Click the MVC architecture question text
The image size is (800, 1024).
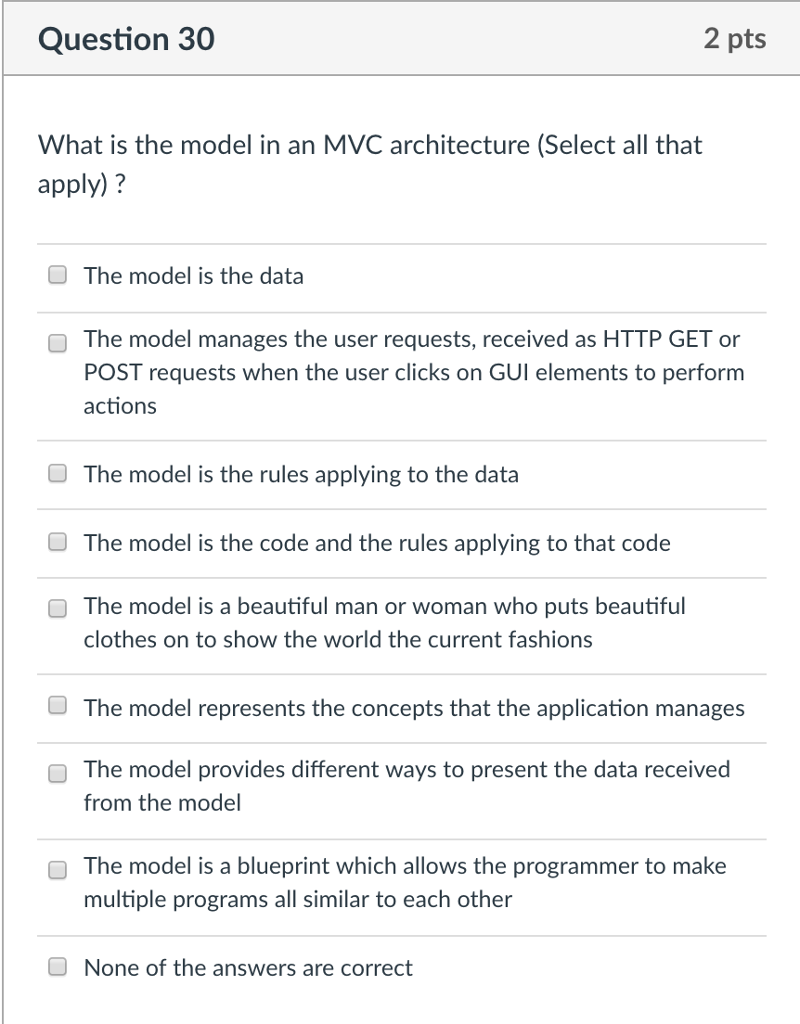(370, 164)
